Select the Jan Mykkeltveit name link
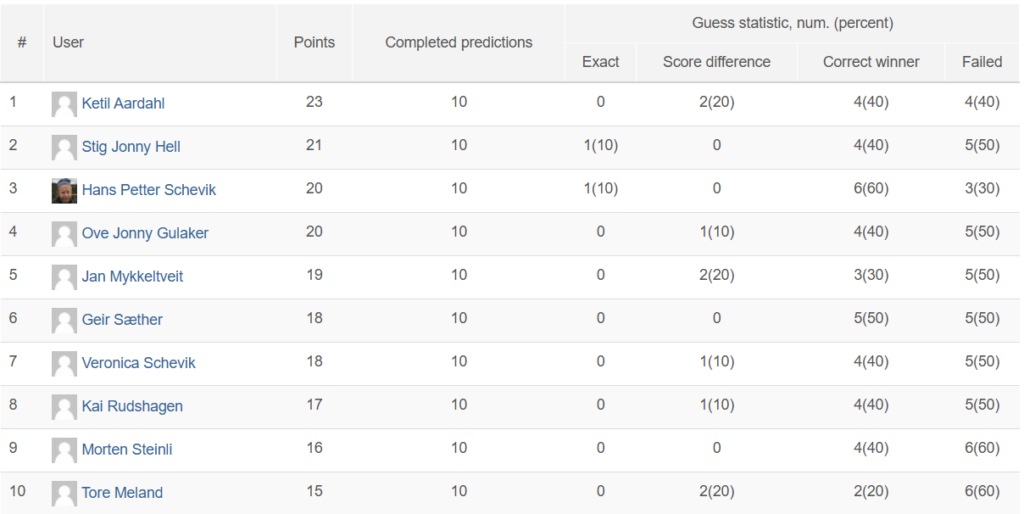The image size is (1024, 514). pos(132,276)
